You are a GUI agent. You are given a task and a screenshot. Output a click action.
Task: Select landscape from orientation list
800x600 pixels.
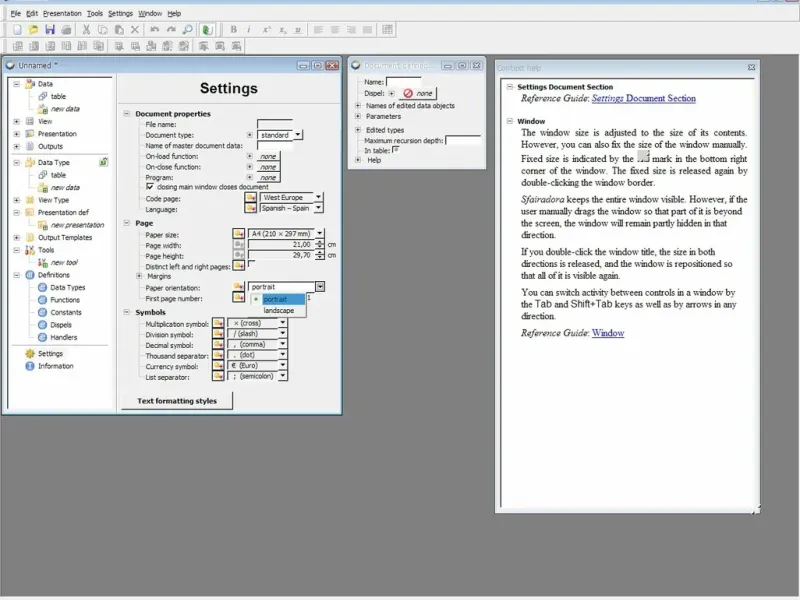pyautogui.click(x=278, y=311)
